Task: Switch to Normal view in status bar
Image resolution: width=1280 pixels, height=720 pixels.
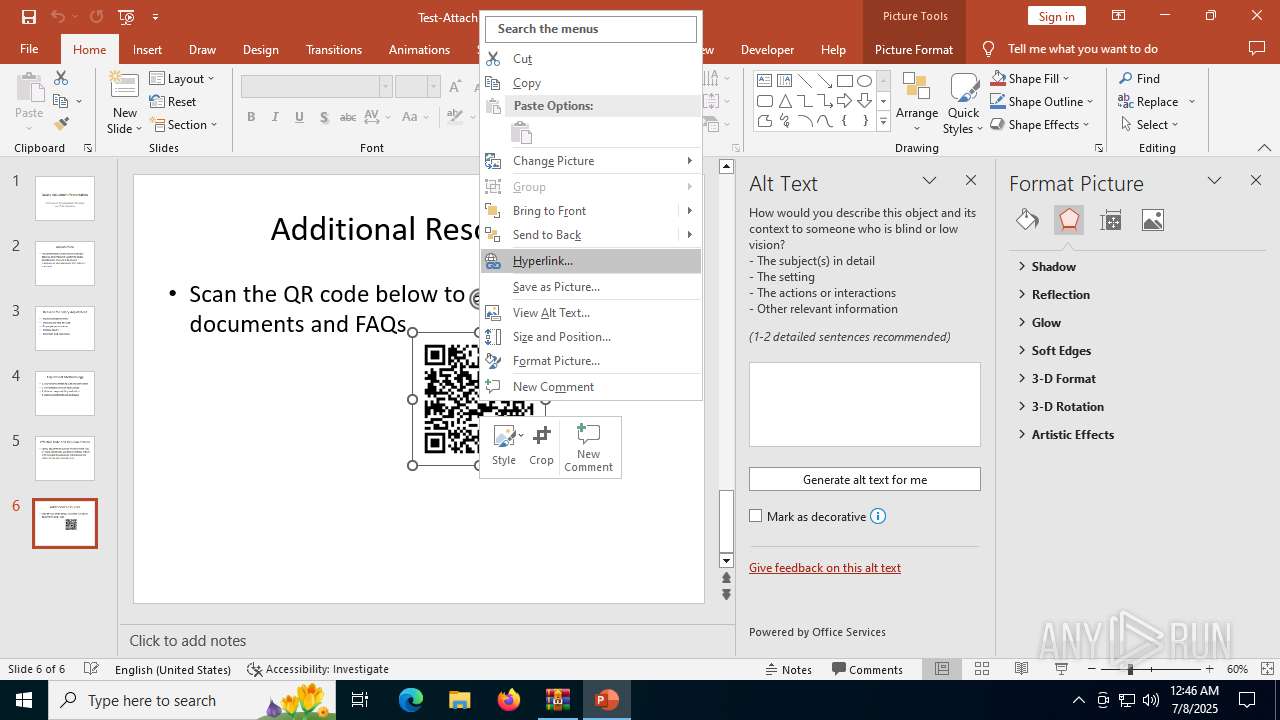Action: click(x=942, y=669)
